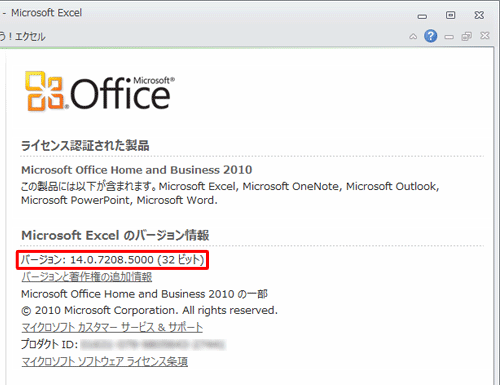Click the Home and Business 2010 の一部 line
The height and width of the screenshot is (385, 500).
144,294
